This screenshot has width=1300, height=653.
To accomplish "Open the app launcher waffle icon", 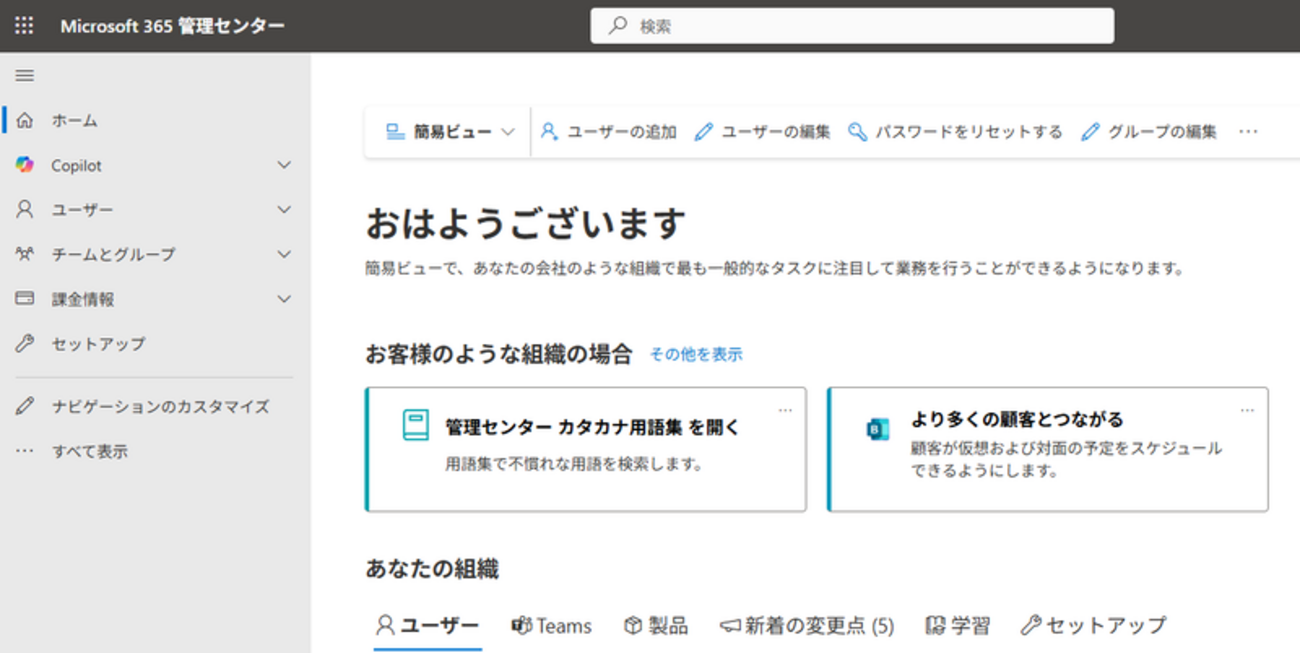I will [24, 26].
